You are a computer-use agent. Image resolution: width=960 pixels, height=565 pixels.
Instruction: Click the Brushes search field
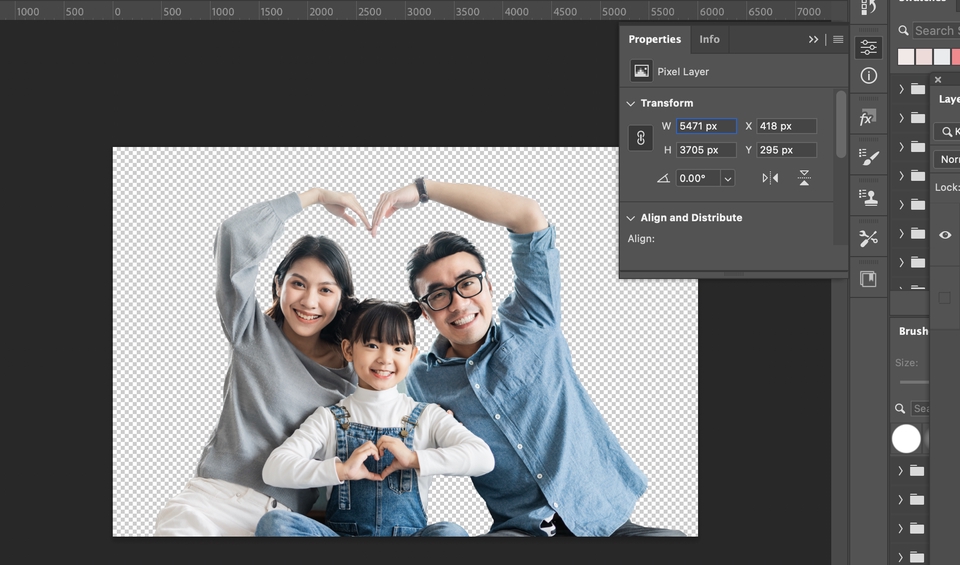920,408
